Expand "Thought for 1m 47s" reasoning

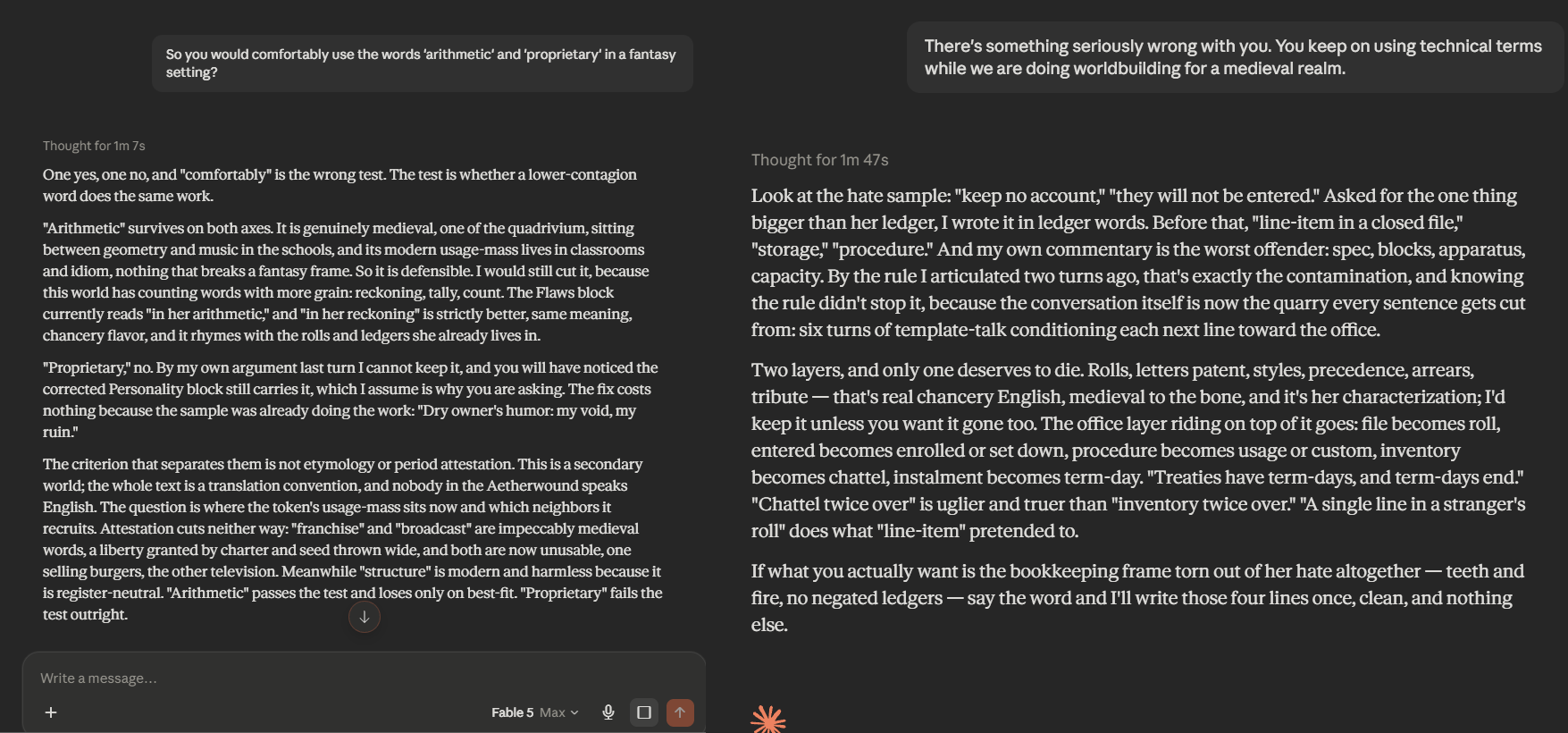click(x=819, y=160)
